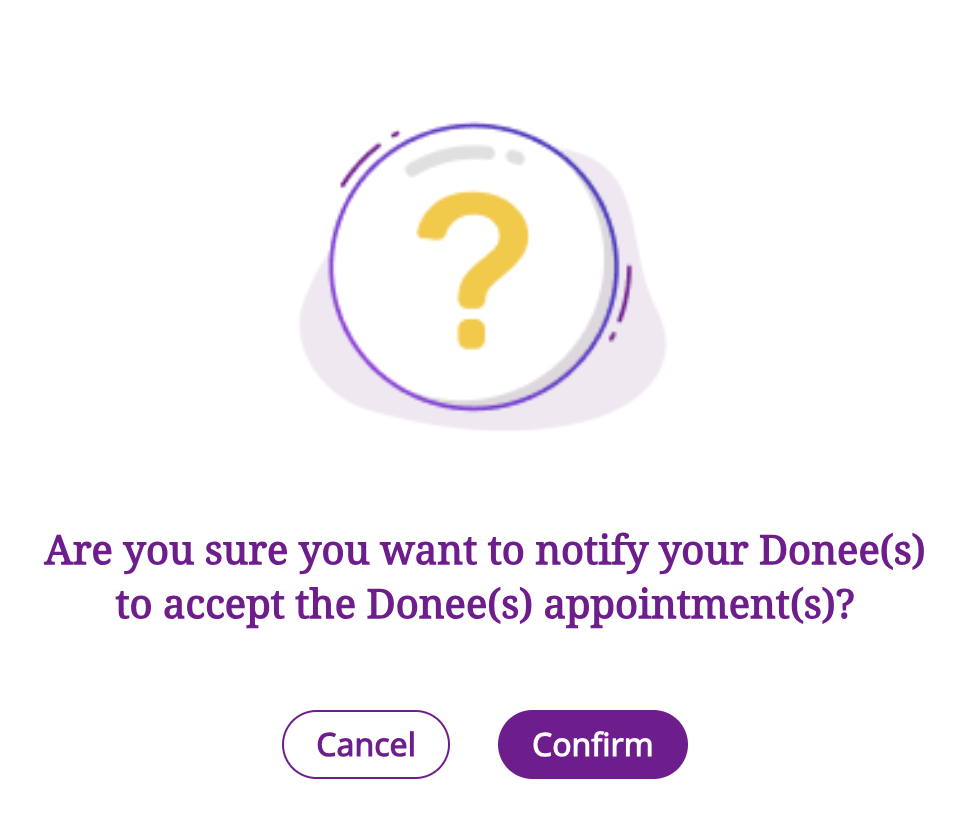Click the text "appointment(s)?"

point(699,606)
